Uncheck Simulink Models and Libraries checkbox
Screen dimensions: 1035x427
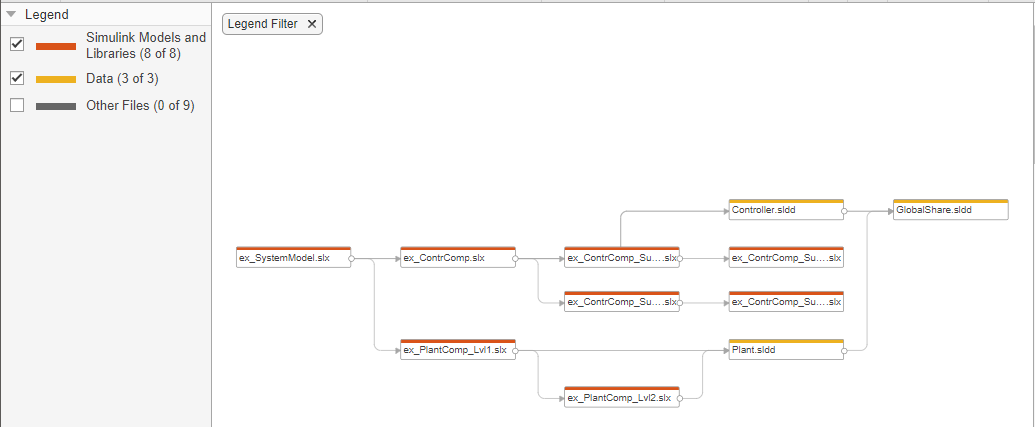point(17,45)
